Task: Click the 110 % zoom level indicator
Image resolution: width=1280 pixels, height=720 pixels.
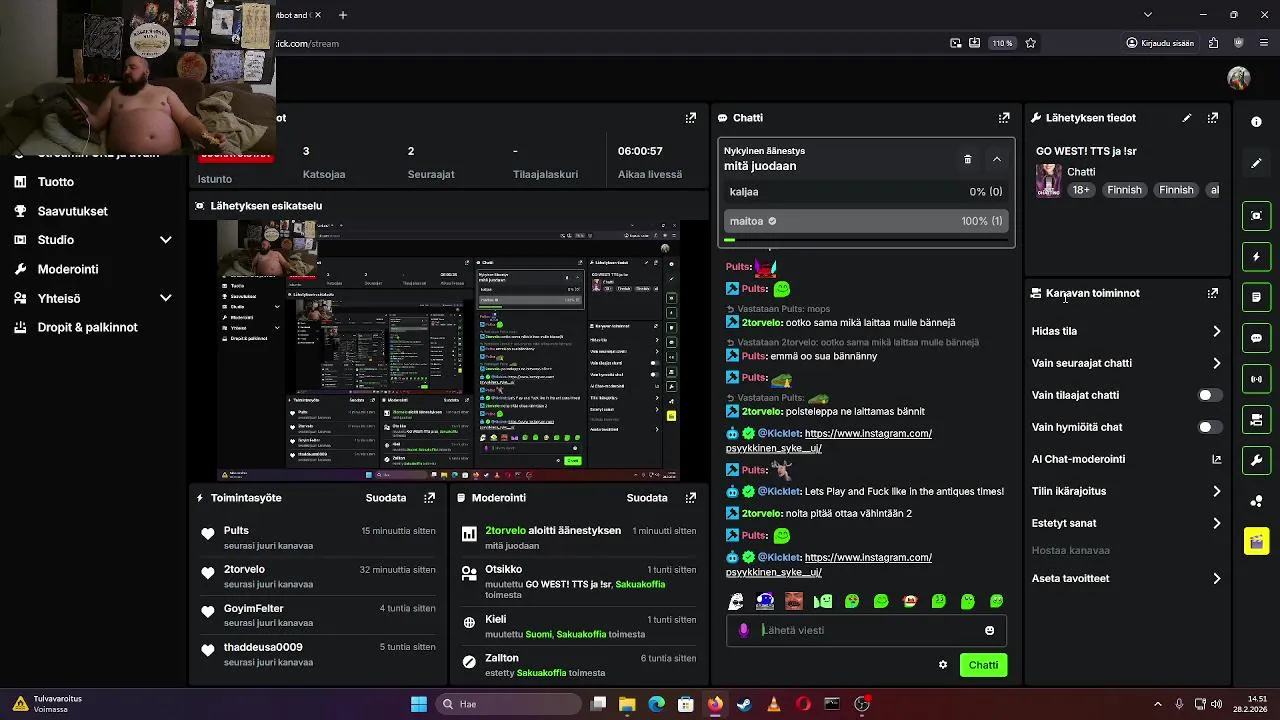Action: pyautogui.click(x=1001, y=43)
